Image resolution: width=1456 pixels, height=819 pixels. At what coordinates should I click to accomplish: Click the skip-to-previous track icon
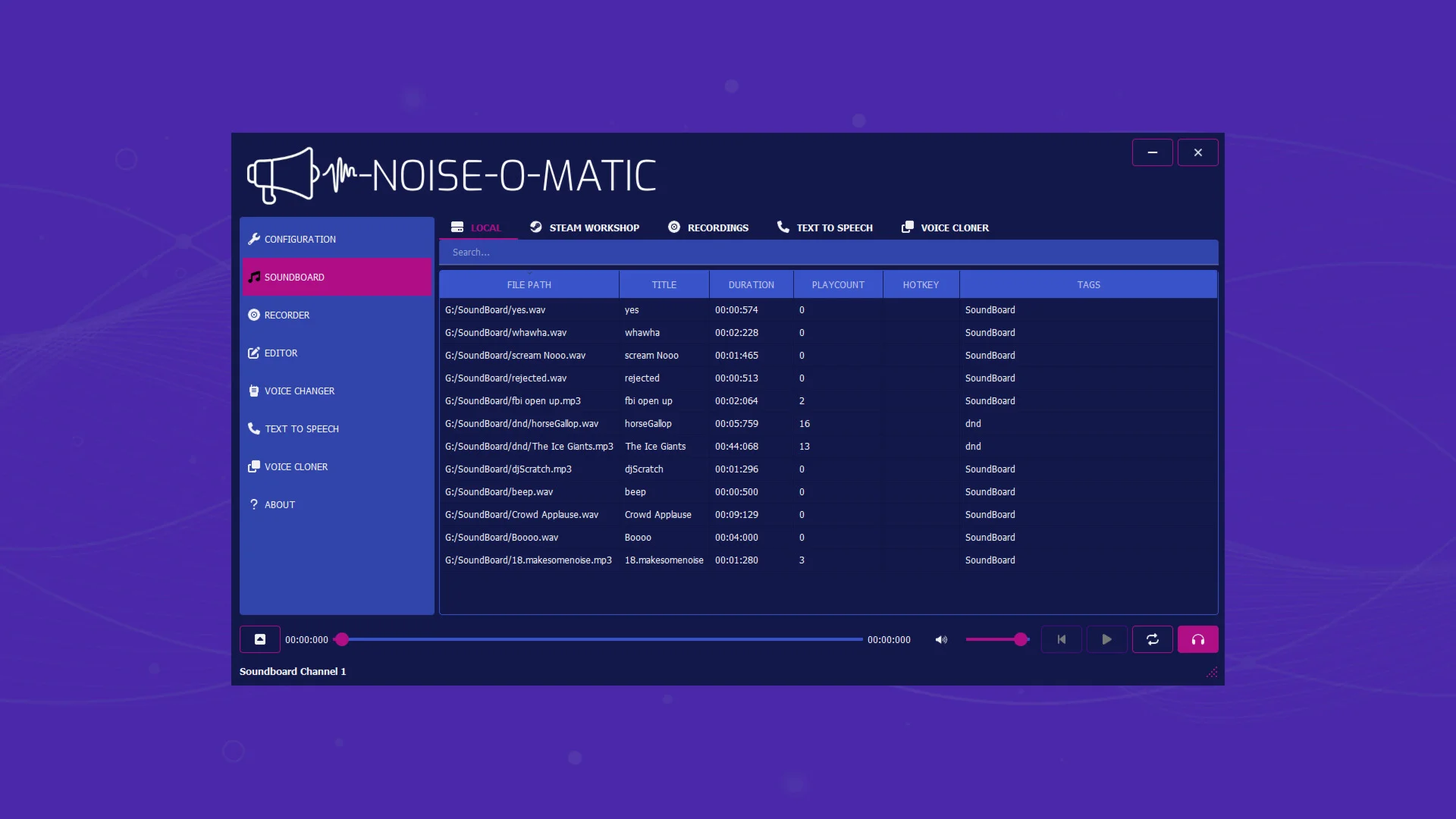[1061, 639]
